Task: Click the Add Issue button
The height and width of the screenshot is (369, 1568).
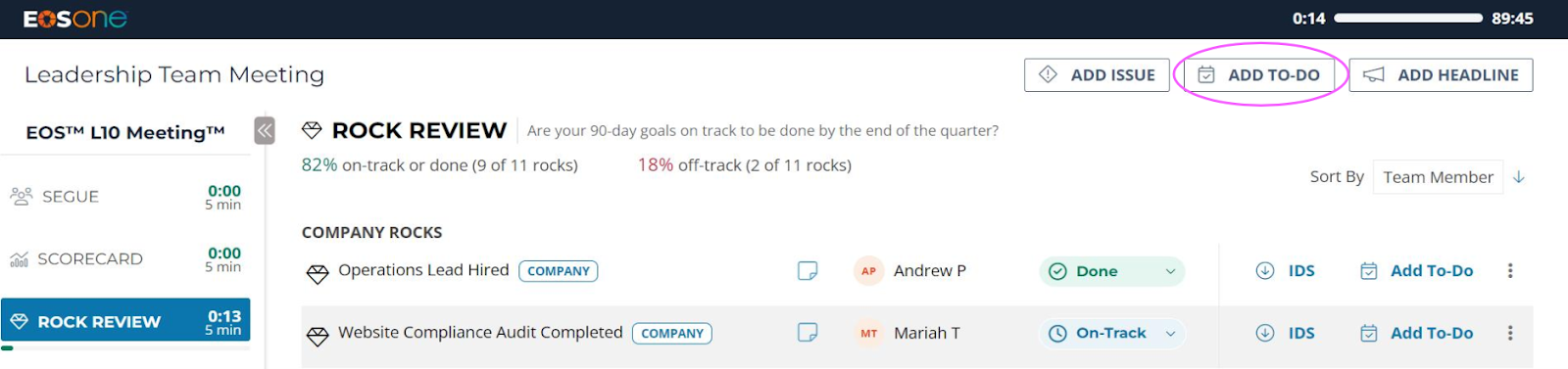Action: click(1097, 74)
